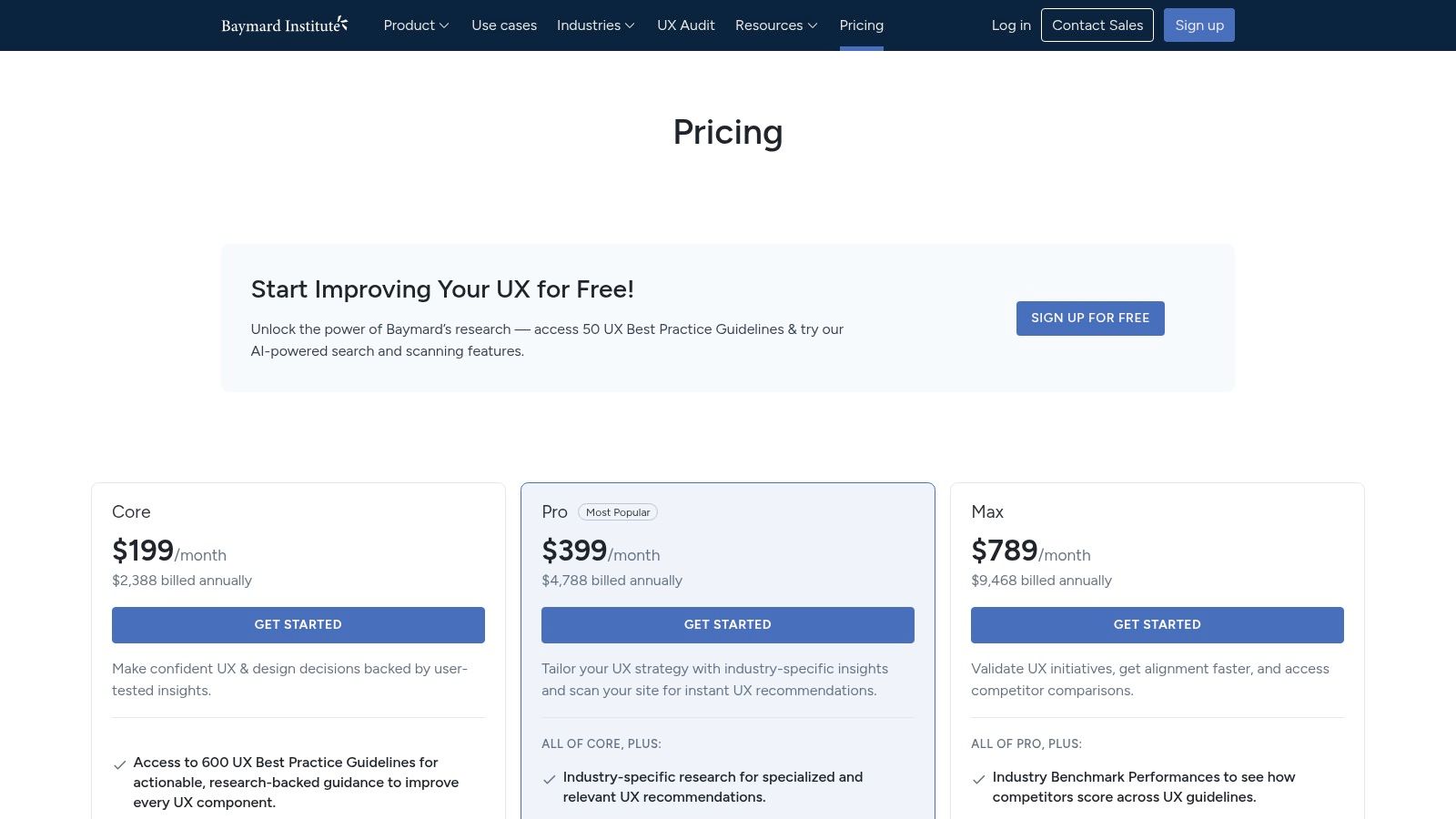This screenshot has width=1456, height=819.
Task: Navigate to Use cases
Action: pos(503,25)
